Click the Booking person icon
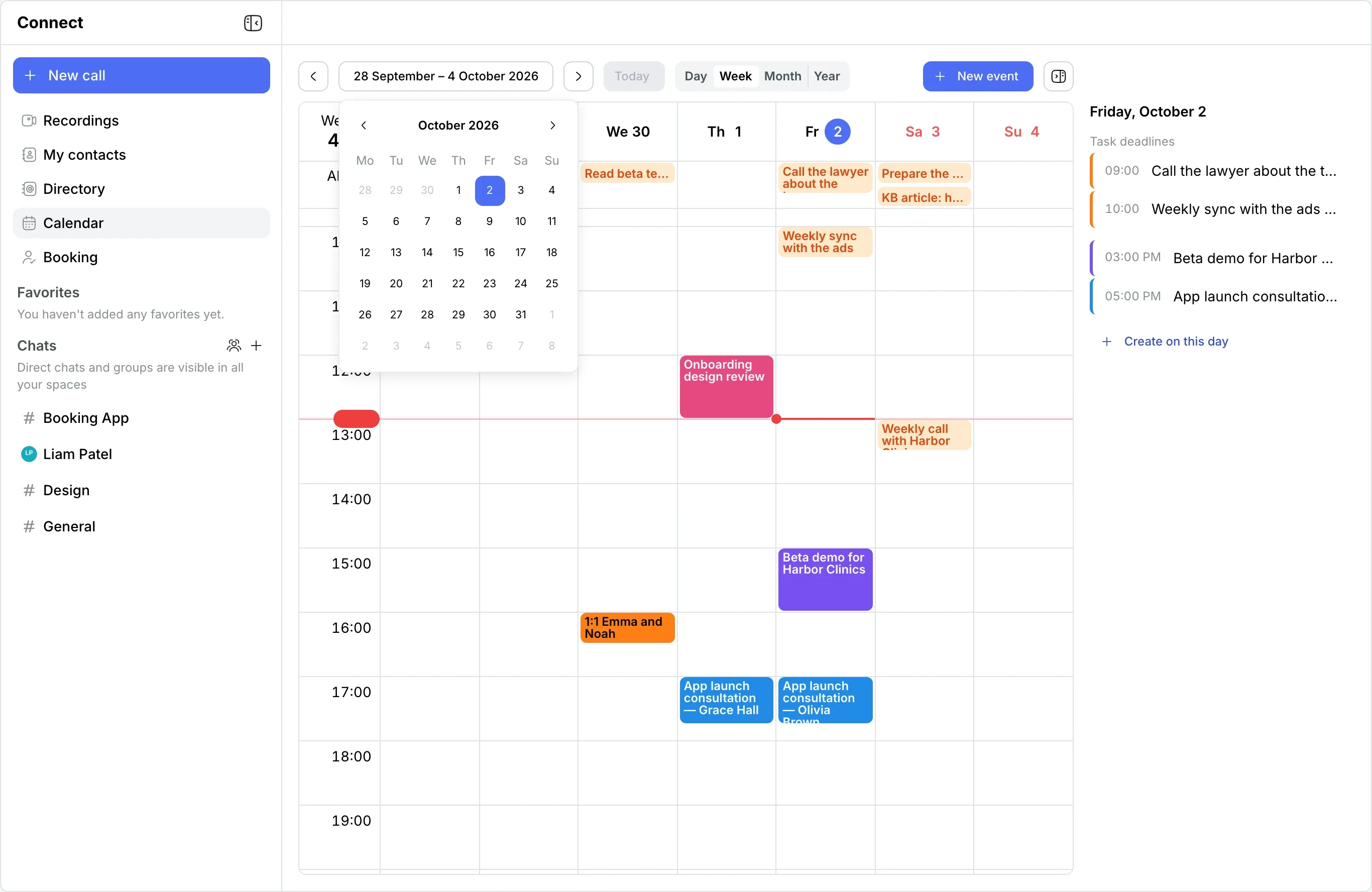The width and height of the screenshot is (1372, 892). point(29,257)
